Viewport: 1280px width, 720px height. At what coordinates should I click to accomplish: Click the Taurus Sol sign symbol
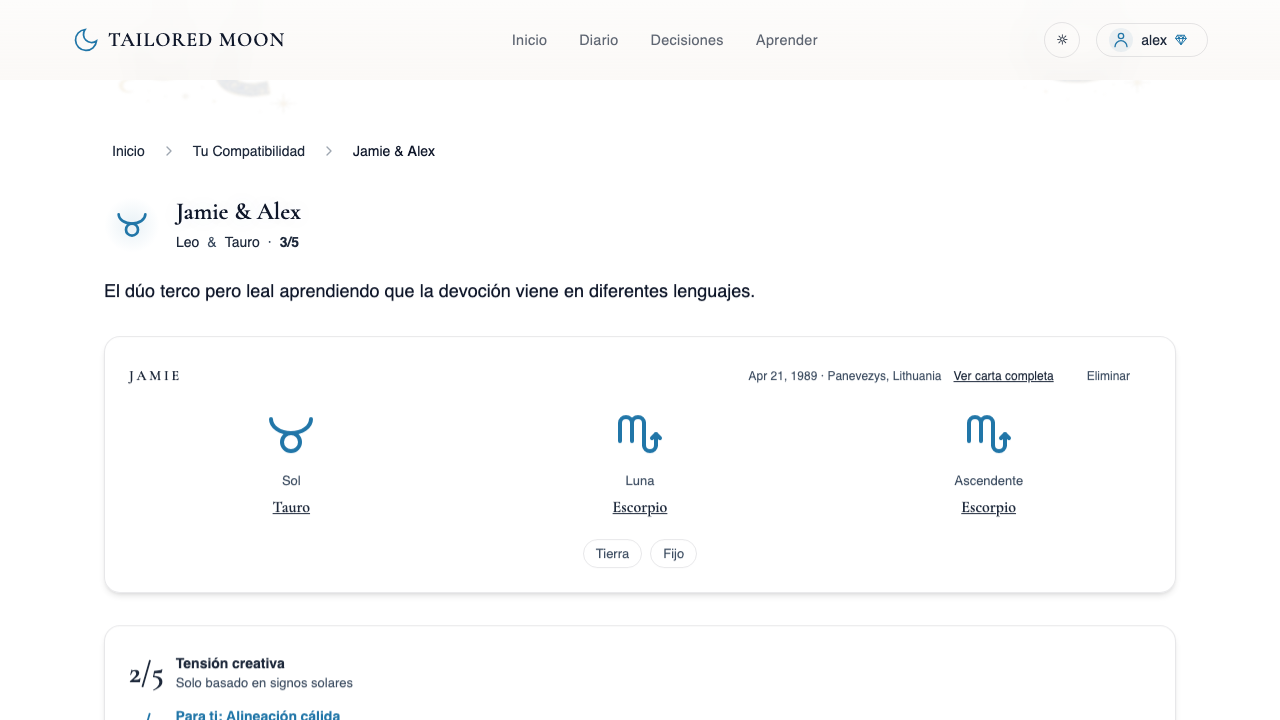(291, 434)
